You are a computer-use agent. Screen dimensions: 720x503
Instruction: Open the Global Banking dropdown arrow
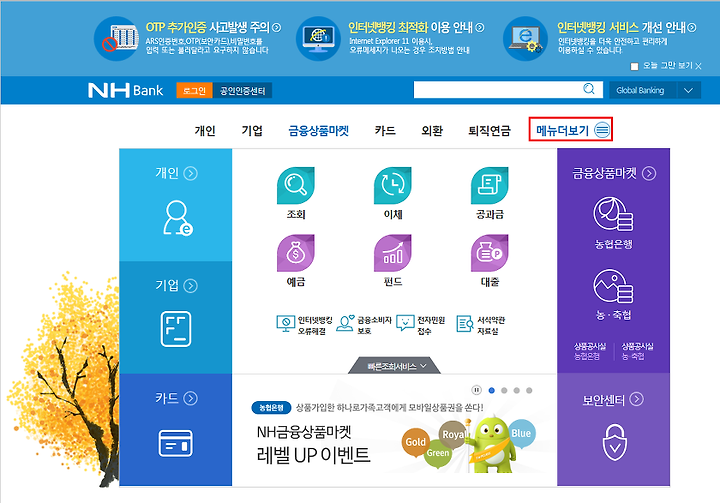point(688,90)
